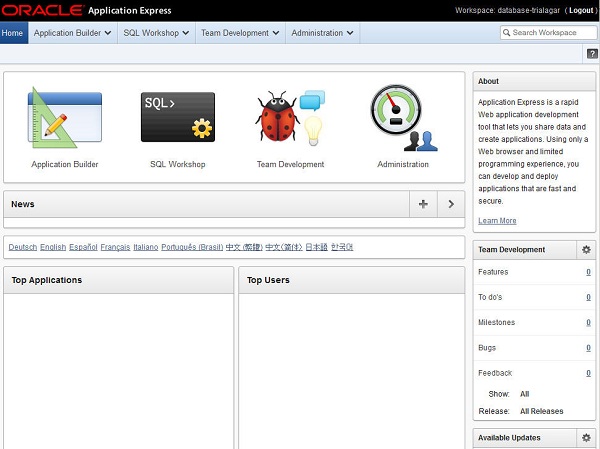The height and width of the screenshot is (449, 600).
Task: Click the Learn More link
Action: pos(497,220)
